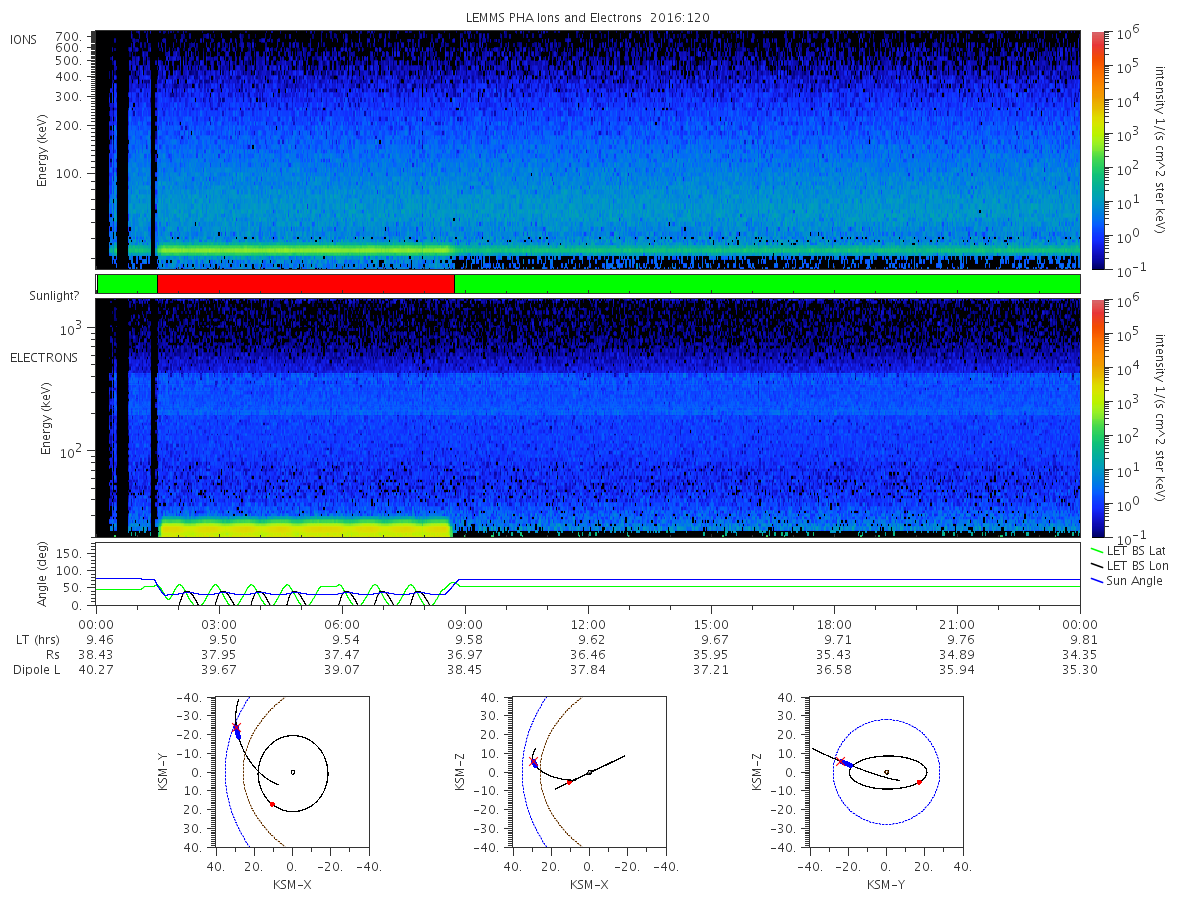Click the 18:00 time tick label
1200x900 pixels.
833,624
